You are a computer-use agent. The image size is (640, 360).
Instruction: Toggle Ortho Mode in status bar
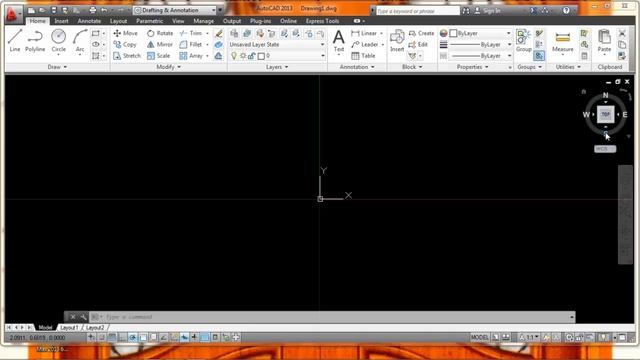(122, 338)
